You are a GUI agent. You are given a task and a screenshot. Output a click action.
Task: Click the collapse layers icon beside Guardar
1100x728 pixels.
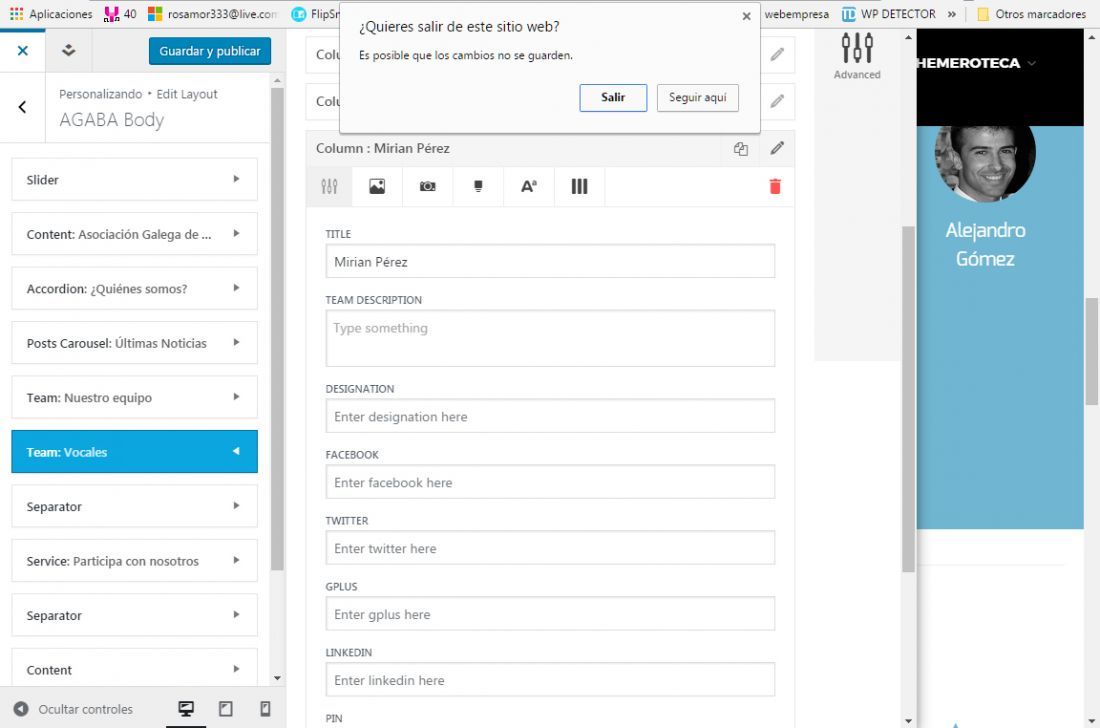tap(68, 50)
